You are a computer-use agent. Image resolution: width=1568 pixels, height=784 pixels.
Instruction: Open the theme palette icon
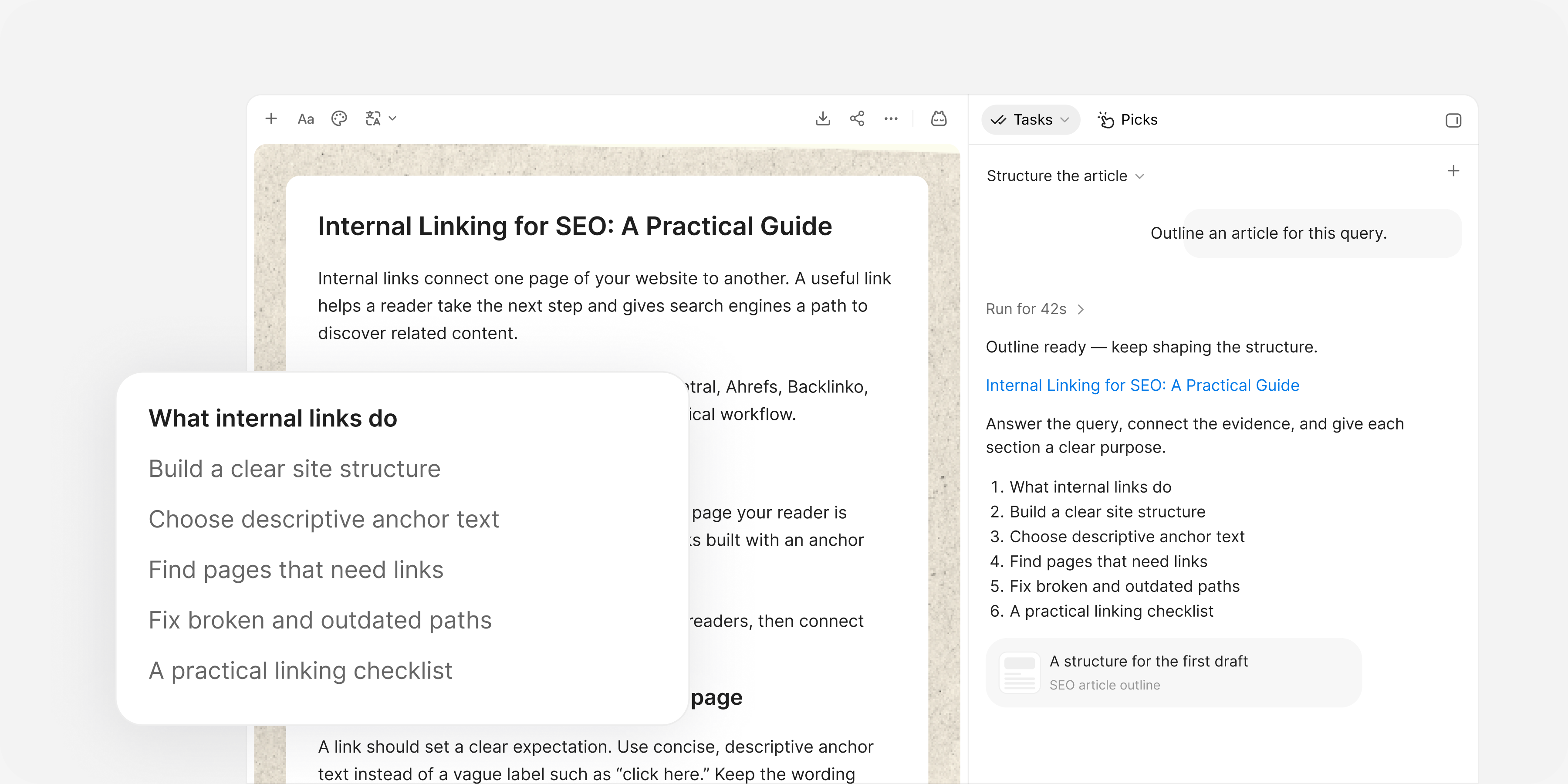pos(339,119)
